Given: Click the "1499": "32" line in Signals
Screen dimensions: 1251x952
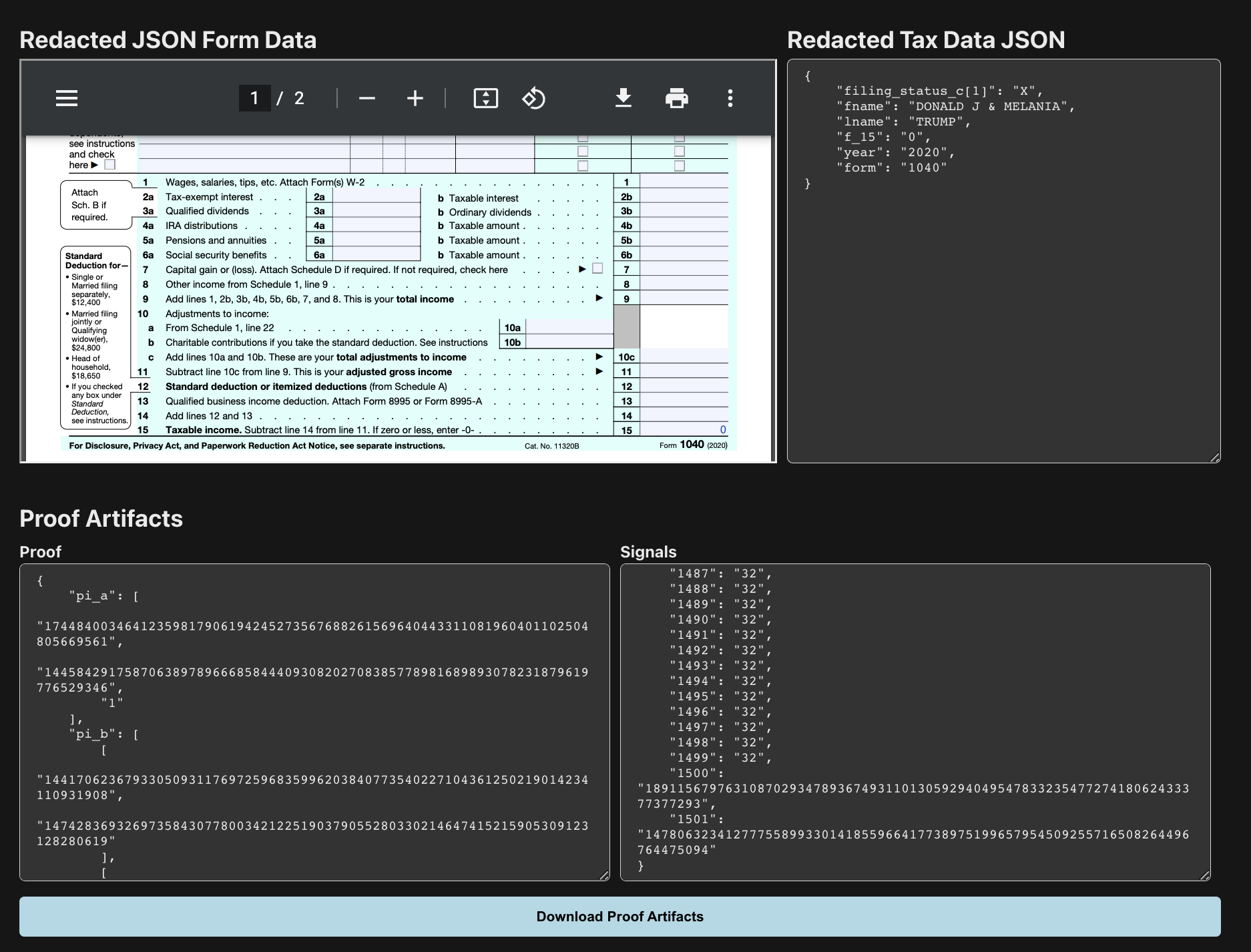Looking at the screenshot, I should pyautogui.click(x=721, y=758).
